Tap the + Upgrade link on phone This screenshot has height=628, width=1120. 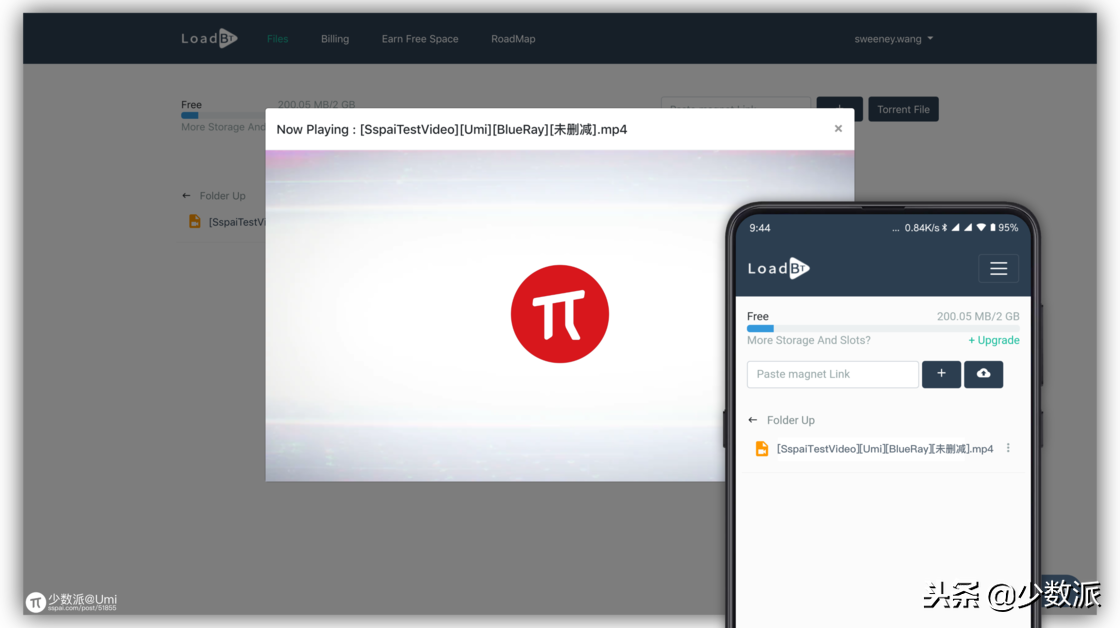click(994, 340)
